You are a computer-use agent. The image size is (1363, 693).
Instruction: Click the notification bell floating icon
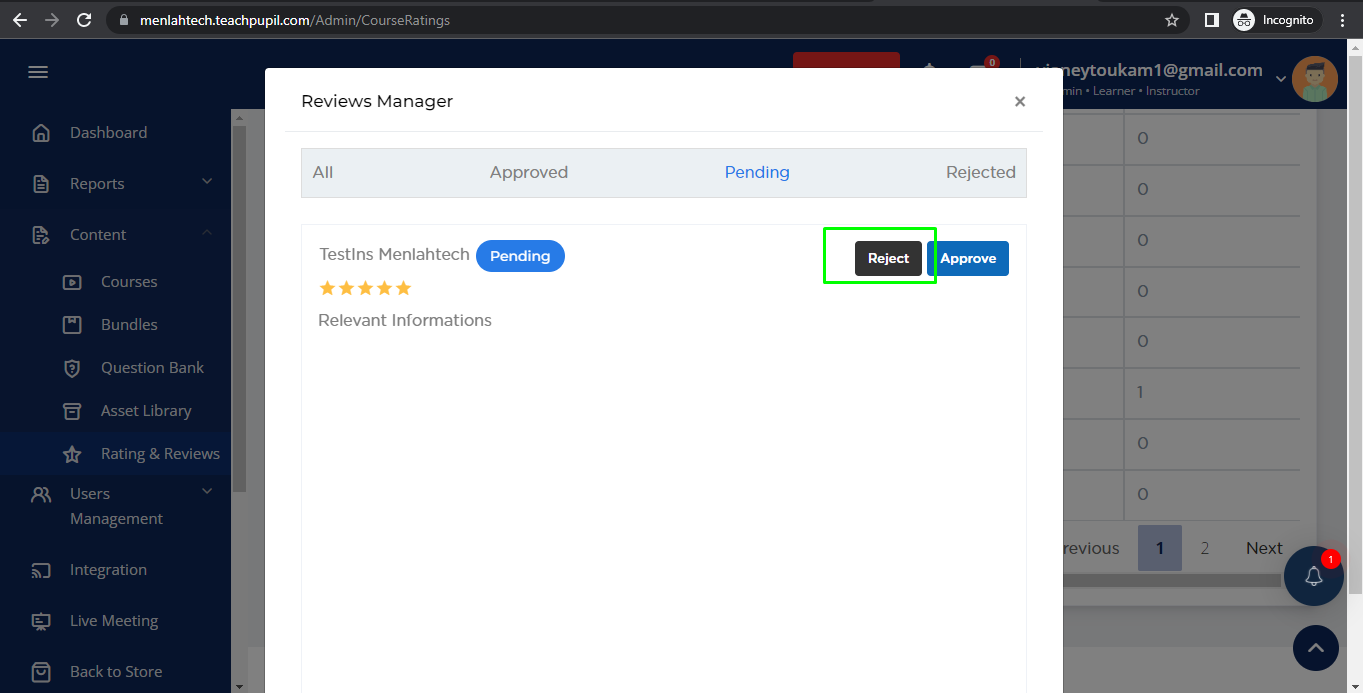click(1313, 576)
